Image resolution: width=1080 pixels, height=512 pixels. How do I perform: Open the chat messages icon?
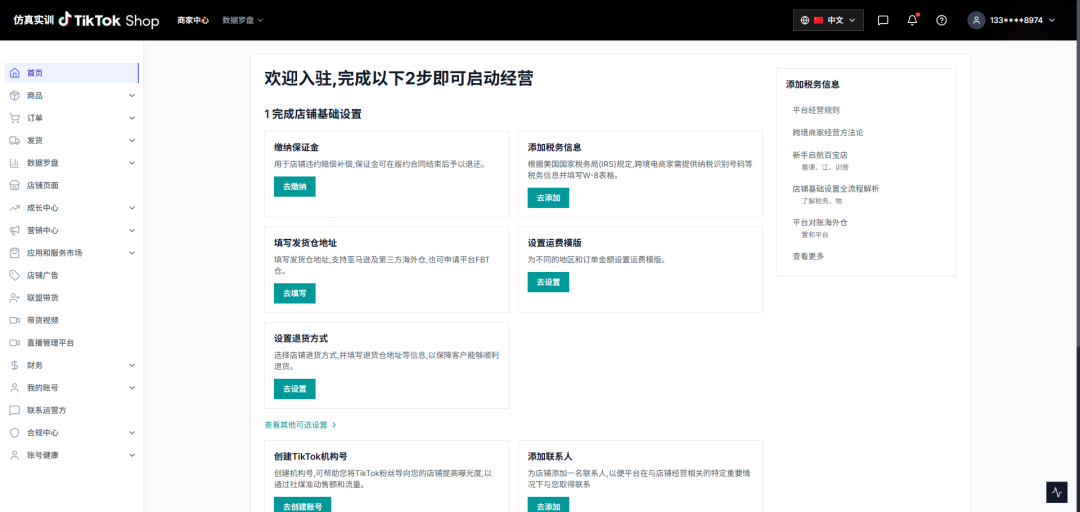883,20
